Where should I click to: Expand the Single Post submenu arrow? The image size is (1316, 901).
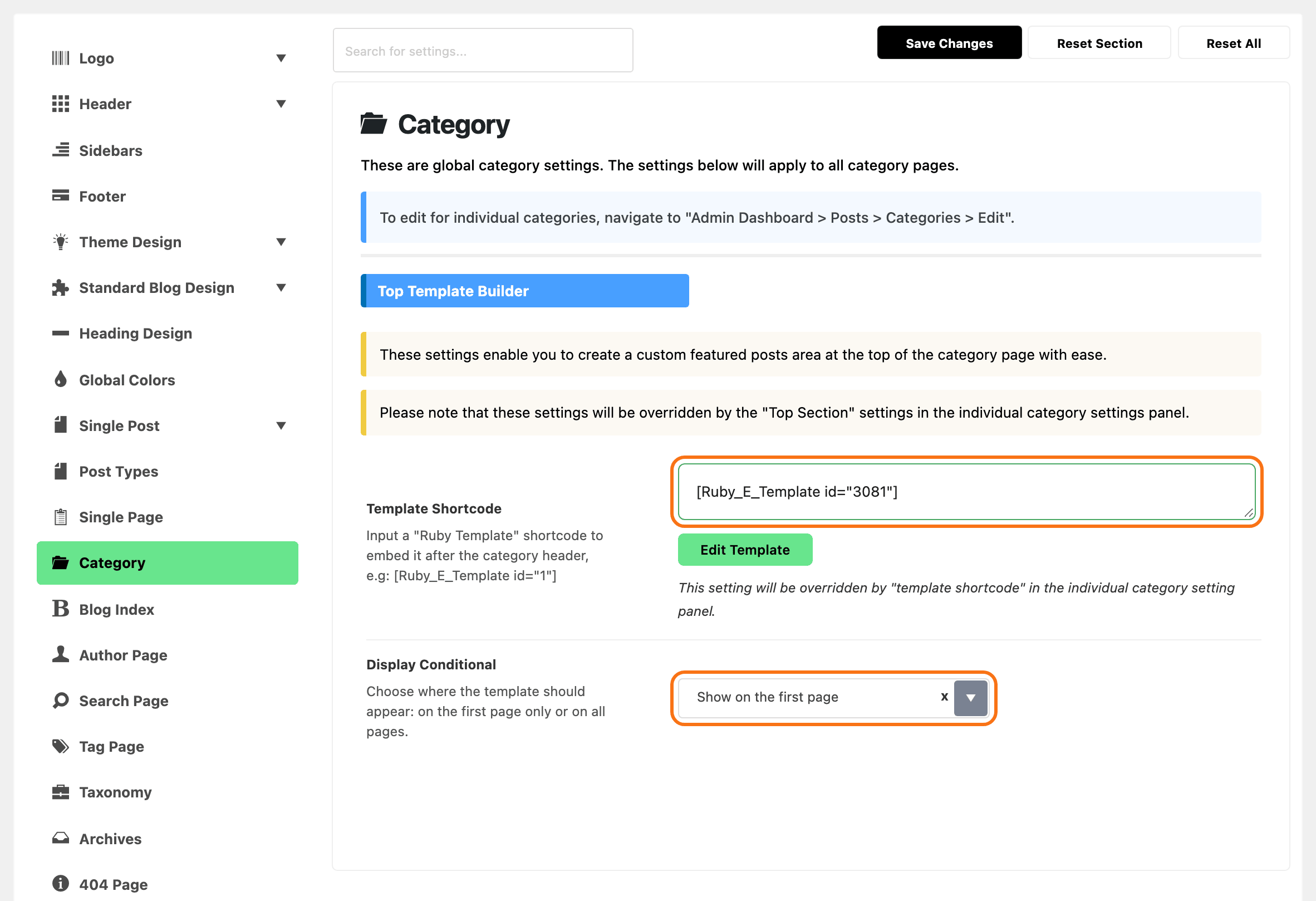(281, 425)
